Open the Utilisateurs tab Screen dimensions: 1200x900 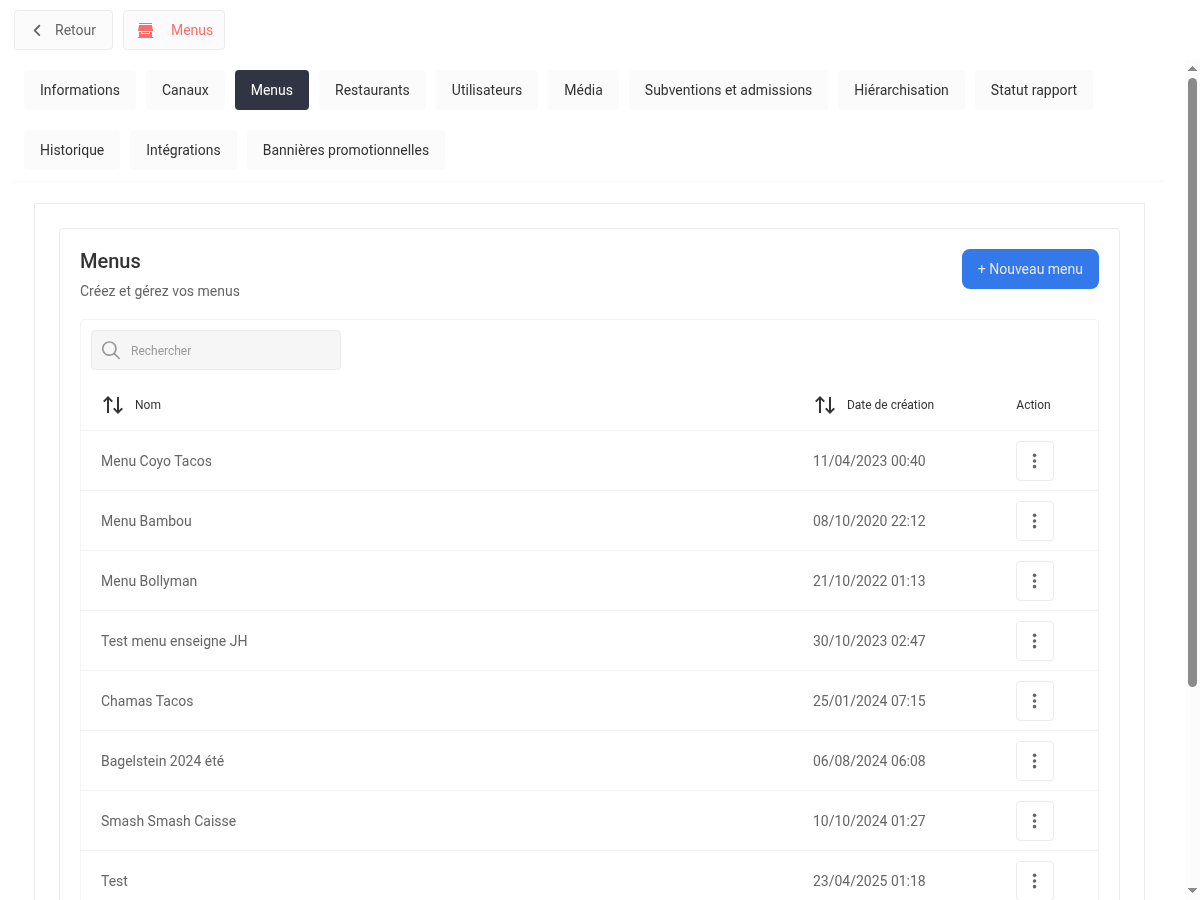(x=487, y=90)
